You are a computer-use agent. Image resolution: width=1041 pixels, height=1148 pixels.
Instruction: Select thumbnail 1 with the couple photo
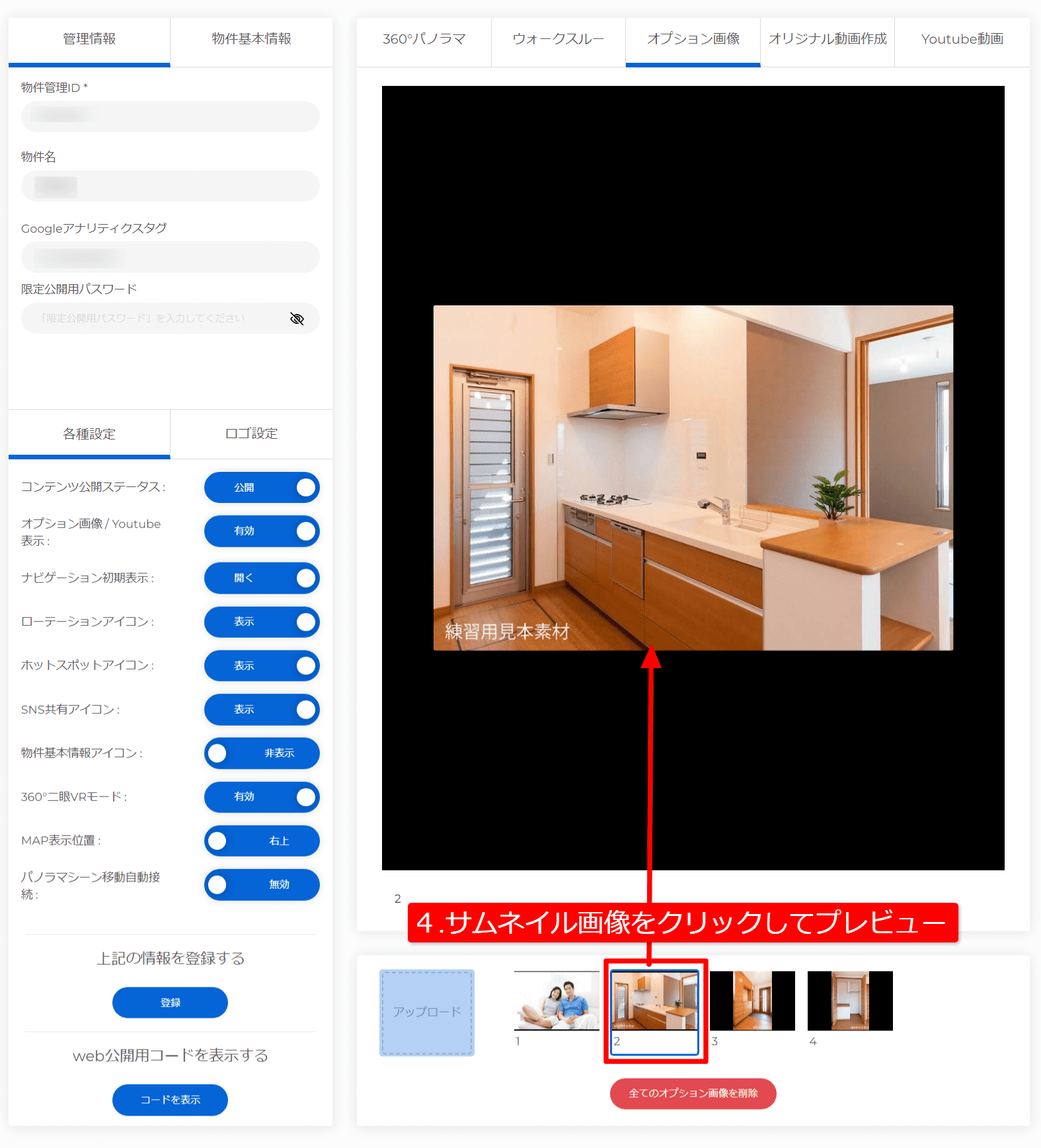point(557,1001)
